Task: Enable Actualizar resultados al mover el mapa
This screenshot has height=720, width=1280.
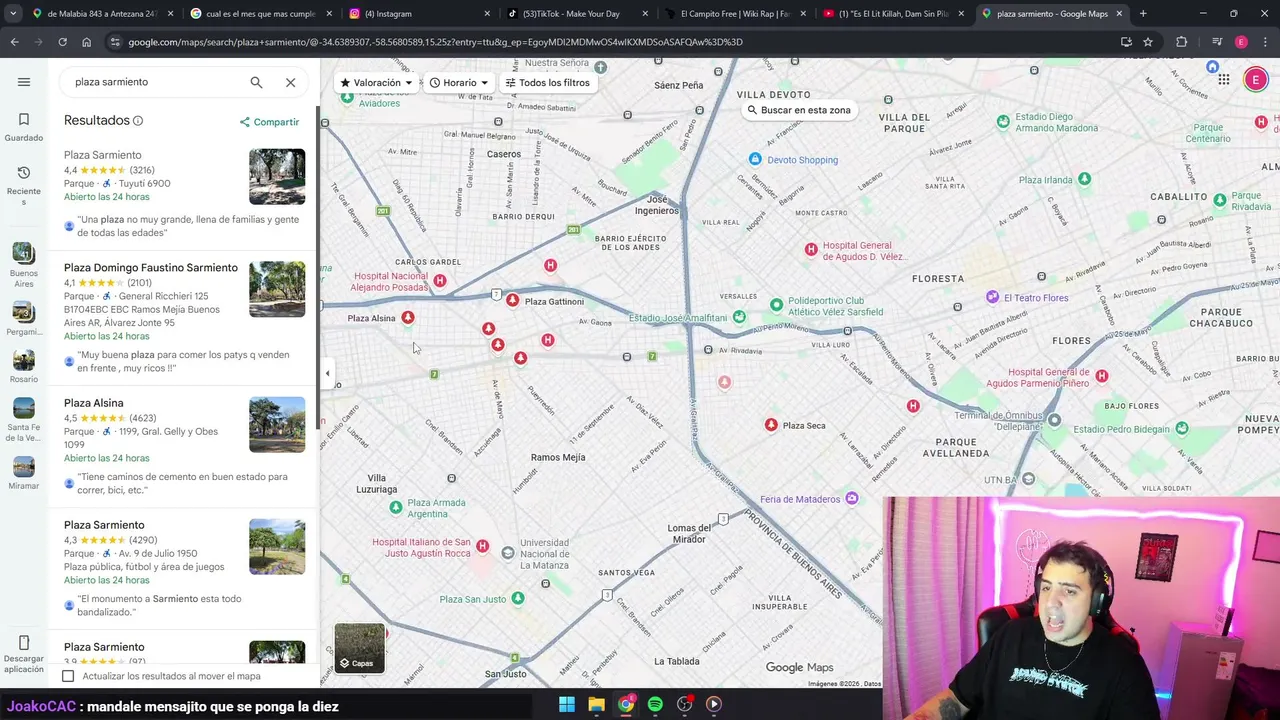Action: 68,676
